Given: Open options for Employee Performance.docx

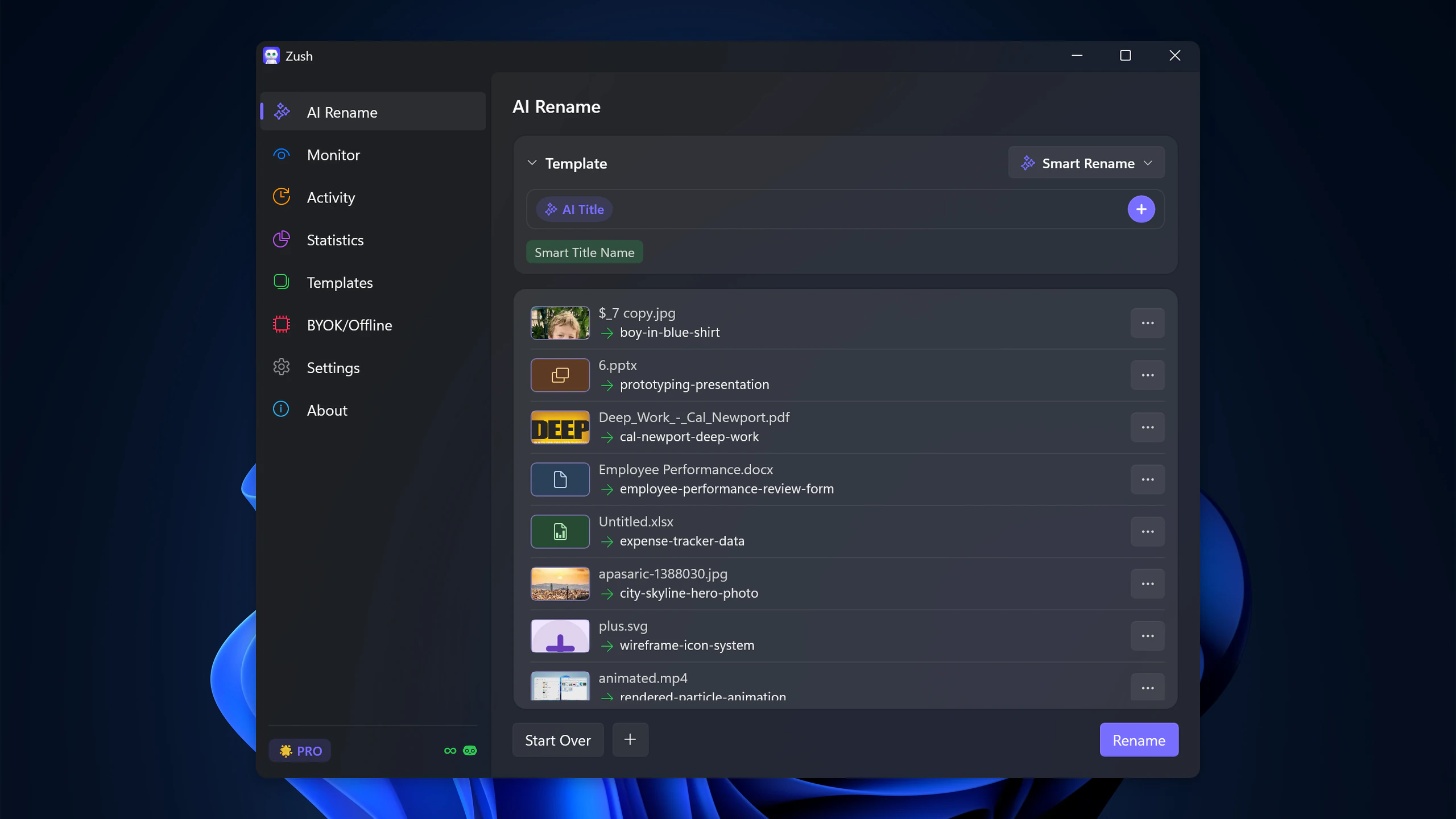Looking at the screenshot, I should [1147, 479].
